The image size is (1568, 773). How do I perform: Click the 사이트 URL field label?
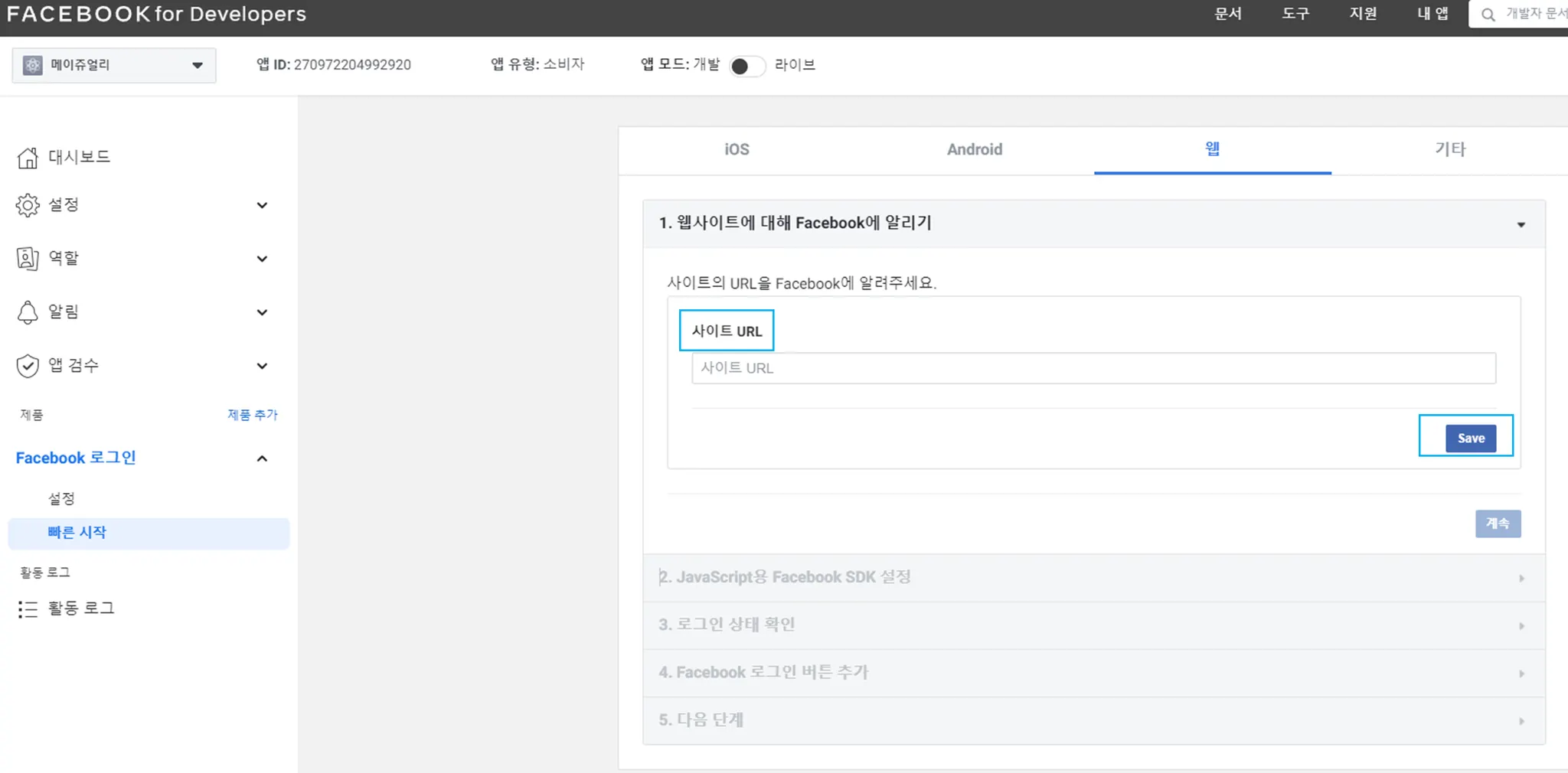pos(727,331)
